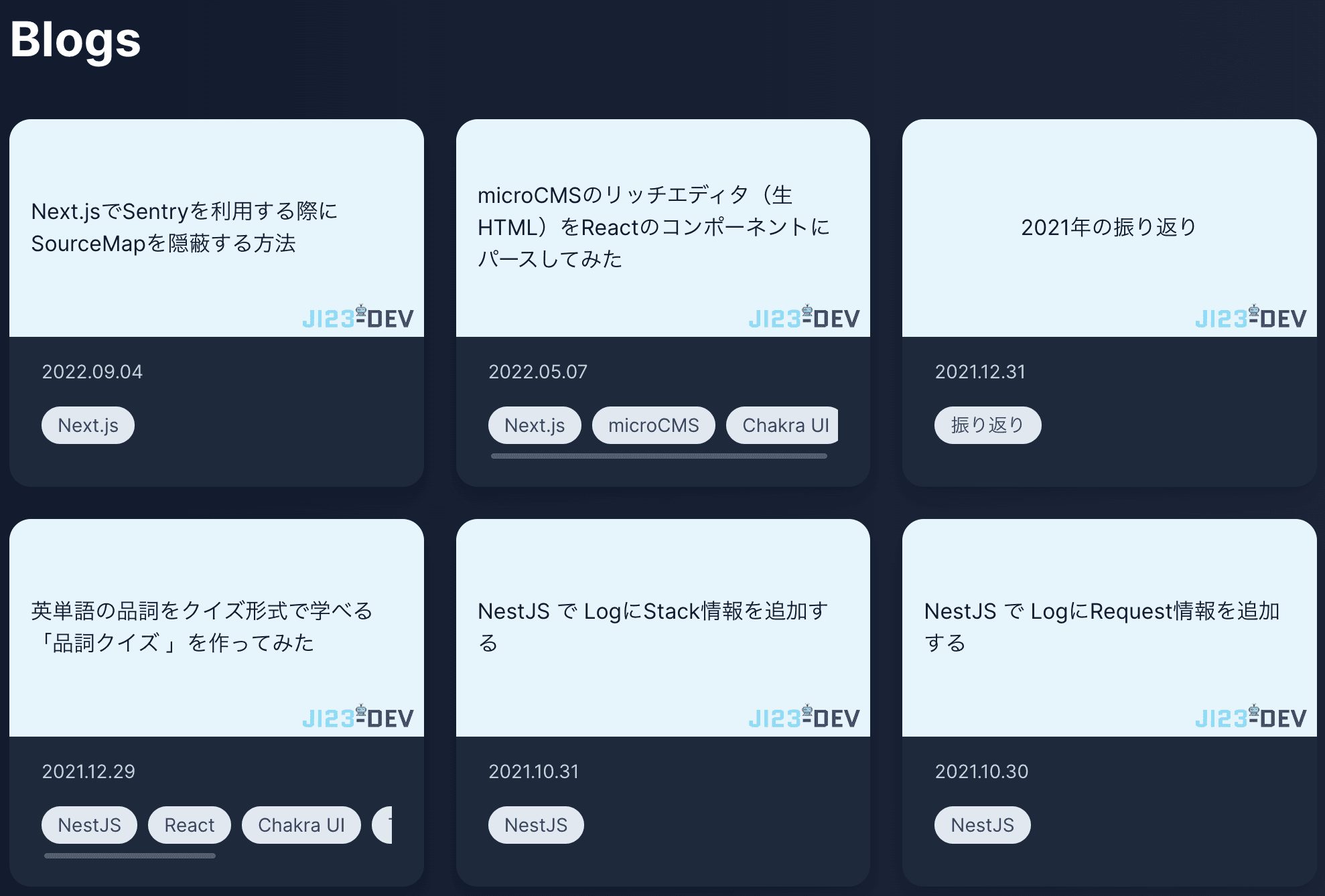Open the 品詞クイズ blog article
Viewport: 1325px width, 896px height.
[x=201, y=627]
